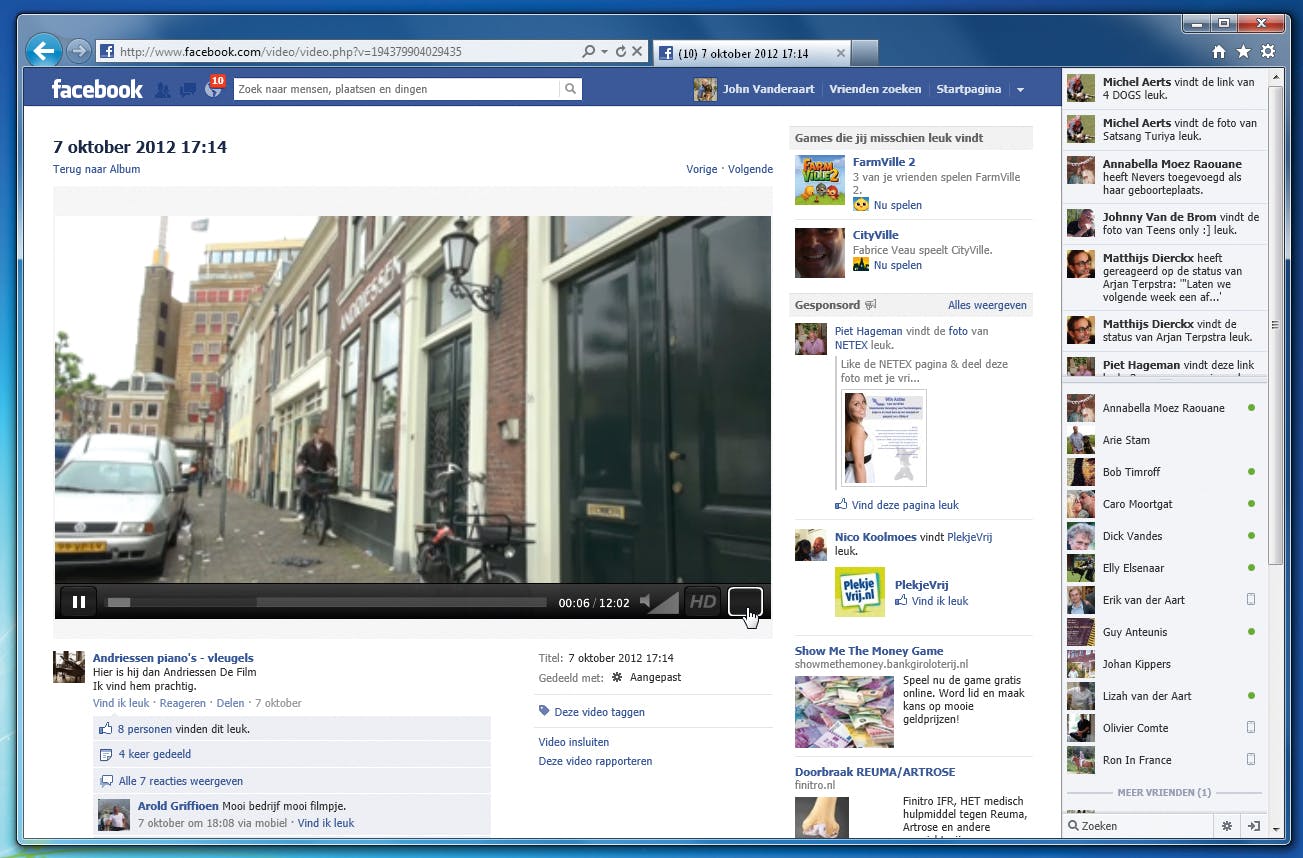Open chat with Lizah van der Aart

[1162, 696]
